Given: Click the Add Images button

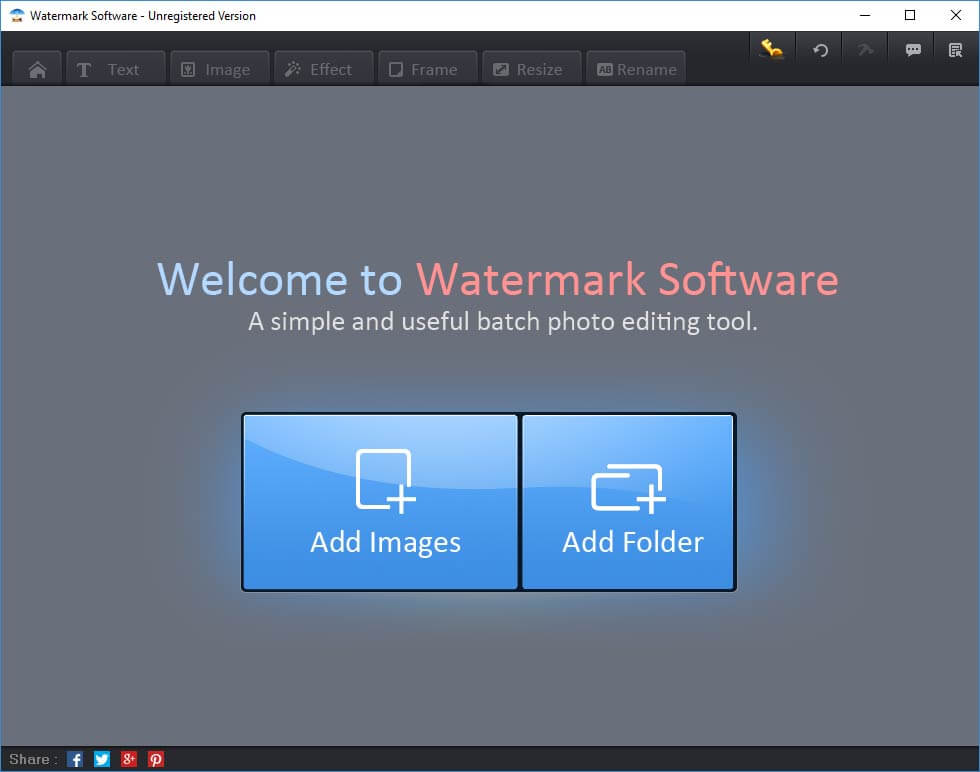Looking at the screenshot, I should coord(381,502).
